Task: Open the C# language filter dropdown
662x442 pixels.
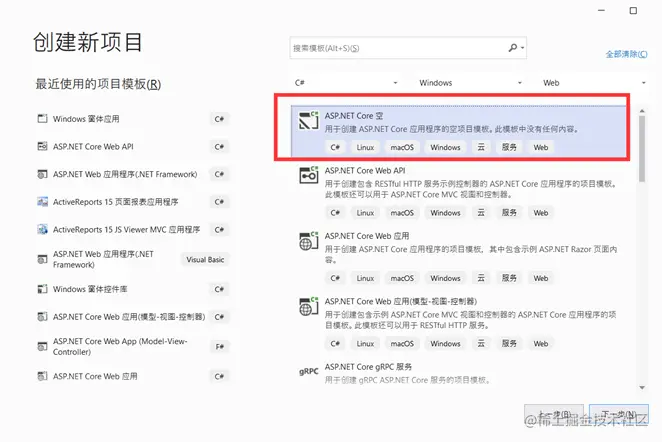Action: coord(346,83)
